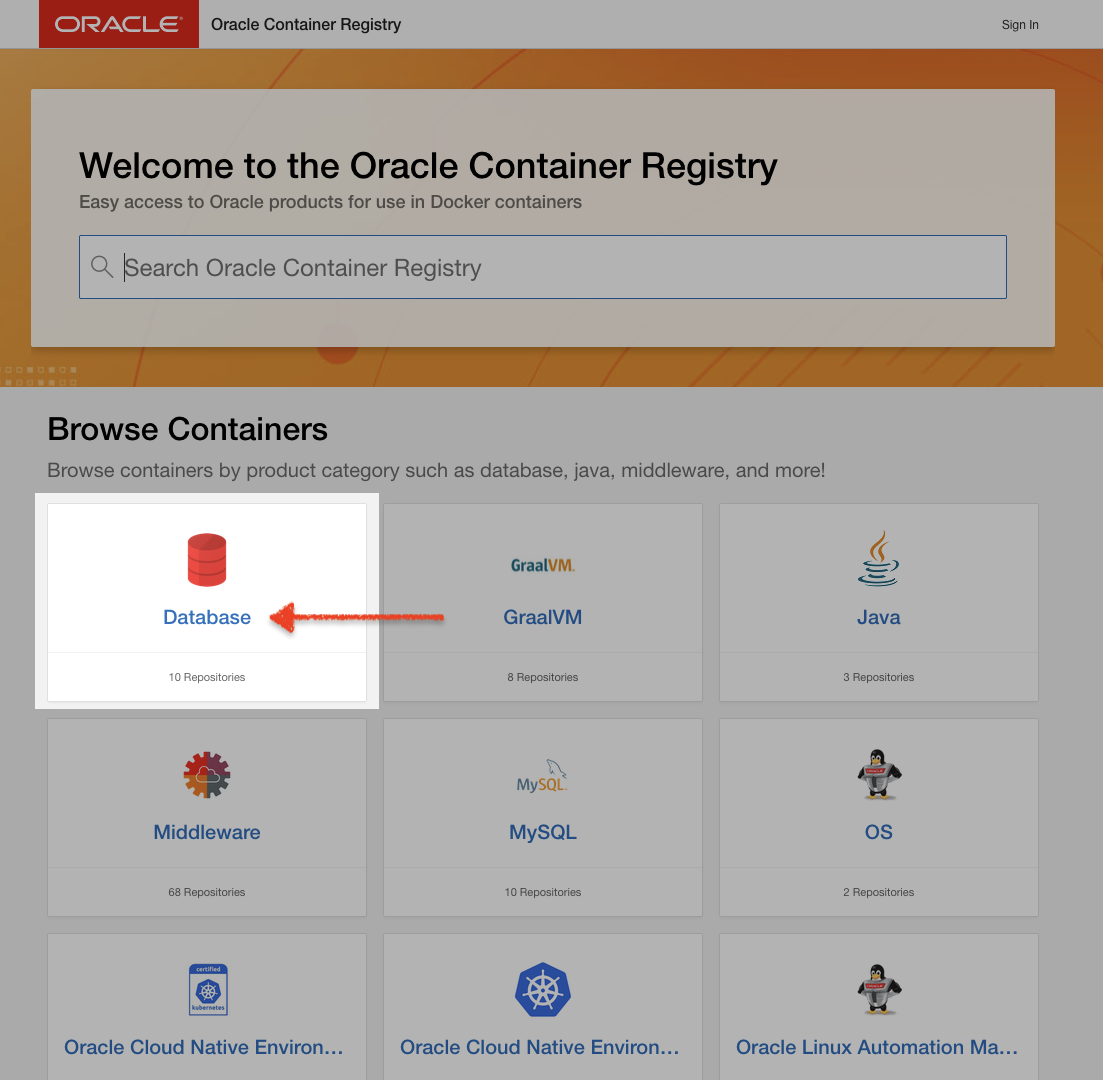Open the Database category link

pos(207,617)
